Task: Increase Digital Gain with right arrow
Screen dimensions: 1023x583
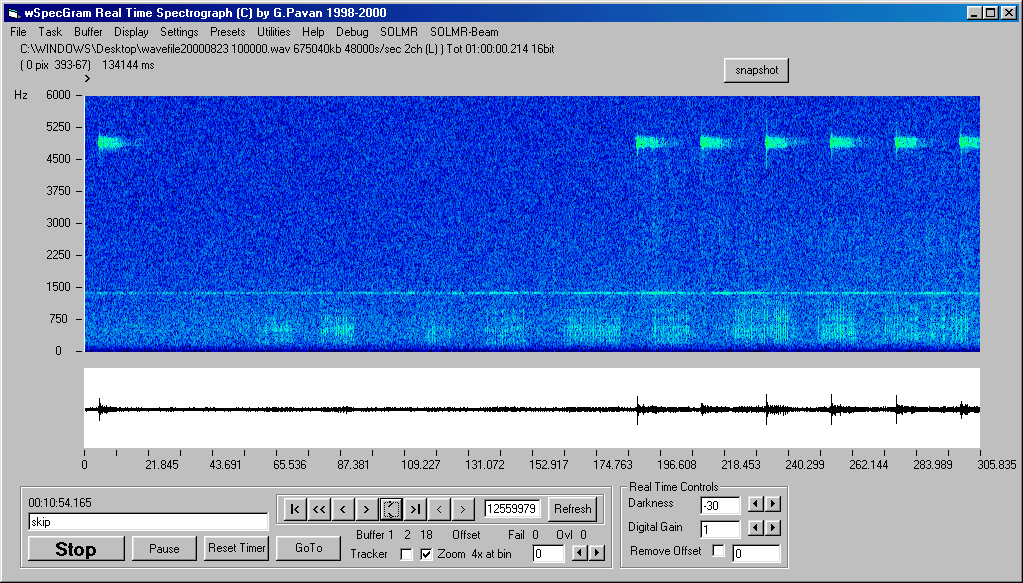Action: pos(772,528)
